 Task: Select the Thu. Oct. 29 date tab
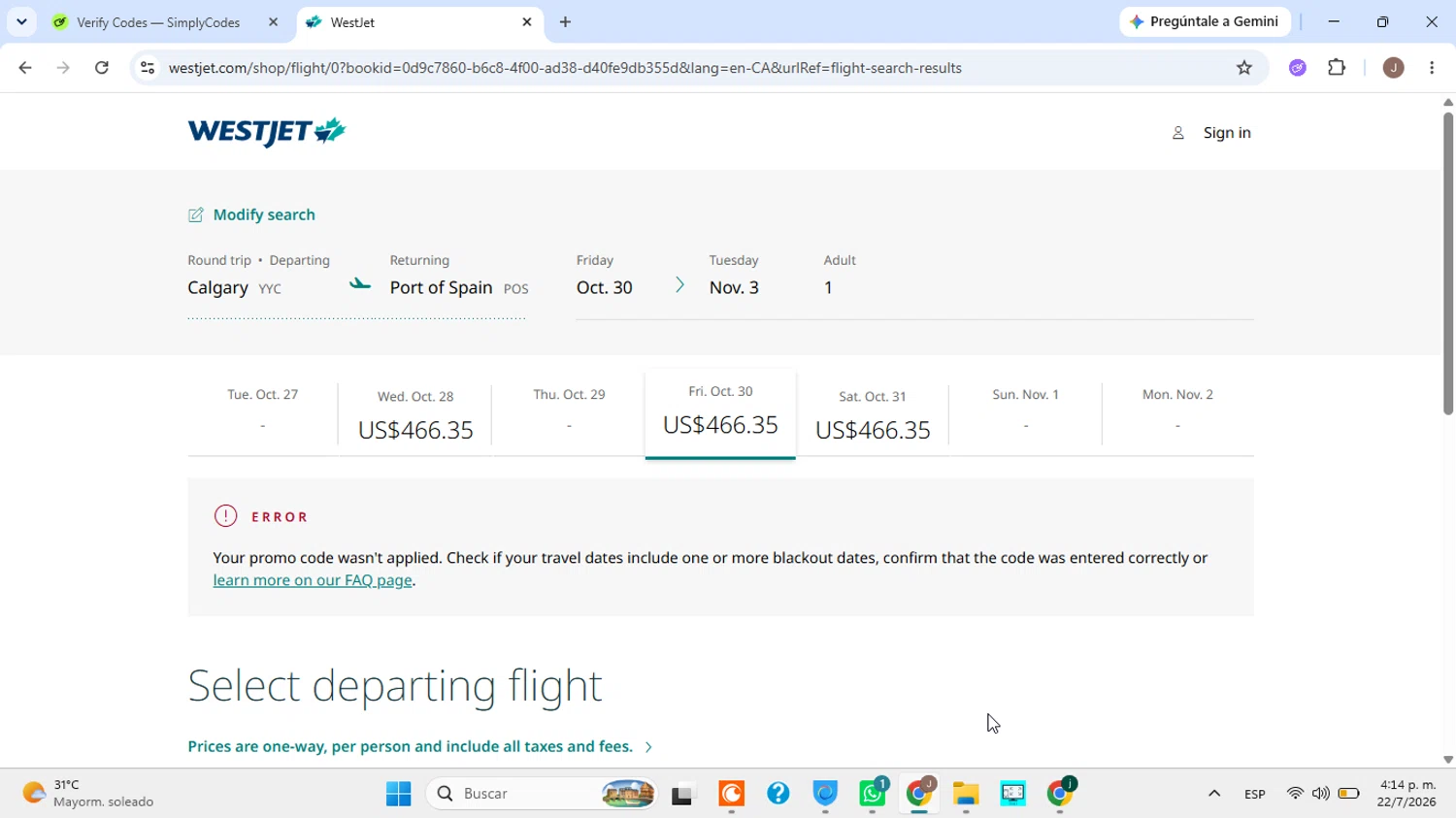point(569,411)
